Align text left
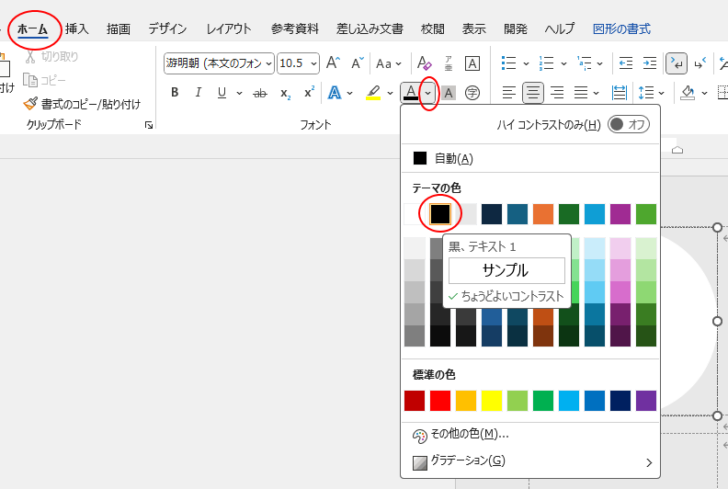The height and width of the screenshot is (489, 728). click(509, 93)
